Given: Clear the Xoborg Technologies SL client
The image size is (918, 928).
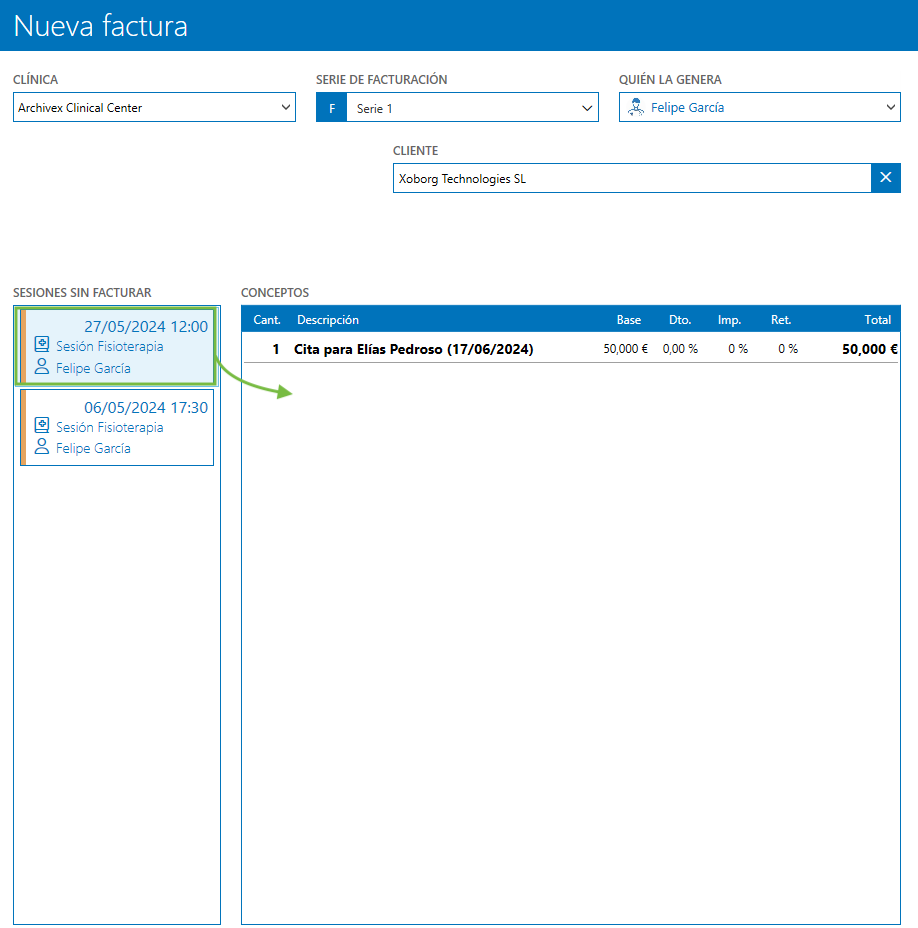Looking at the screenshot, I should coord(885,178).
